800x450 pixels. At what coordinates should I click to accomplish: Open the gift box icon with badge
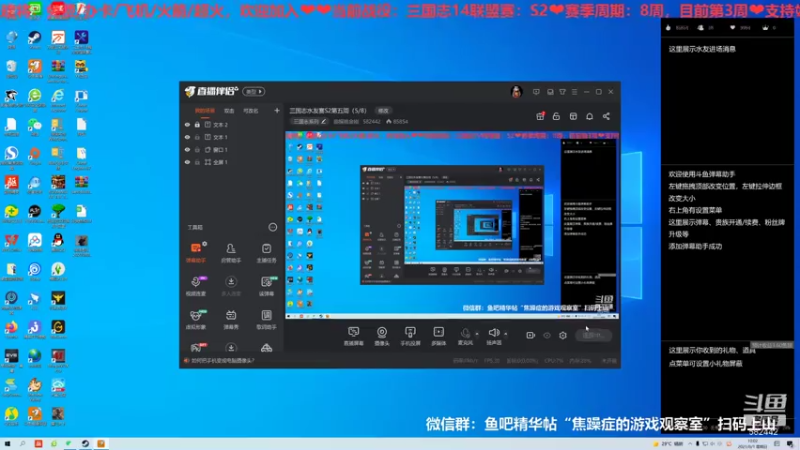tap(540, 116)
